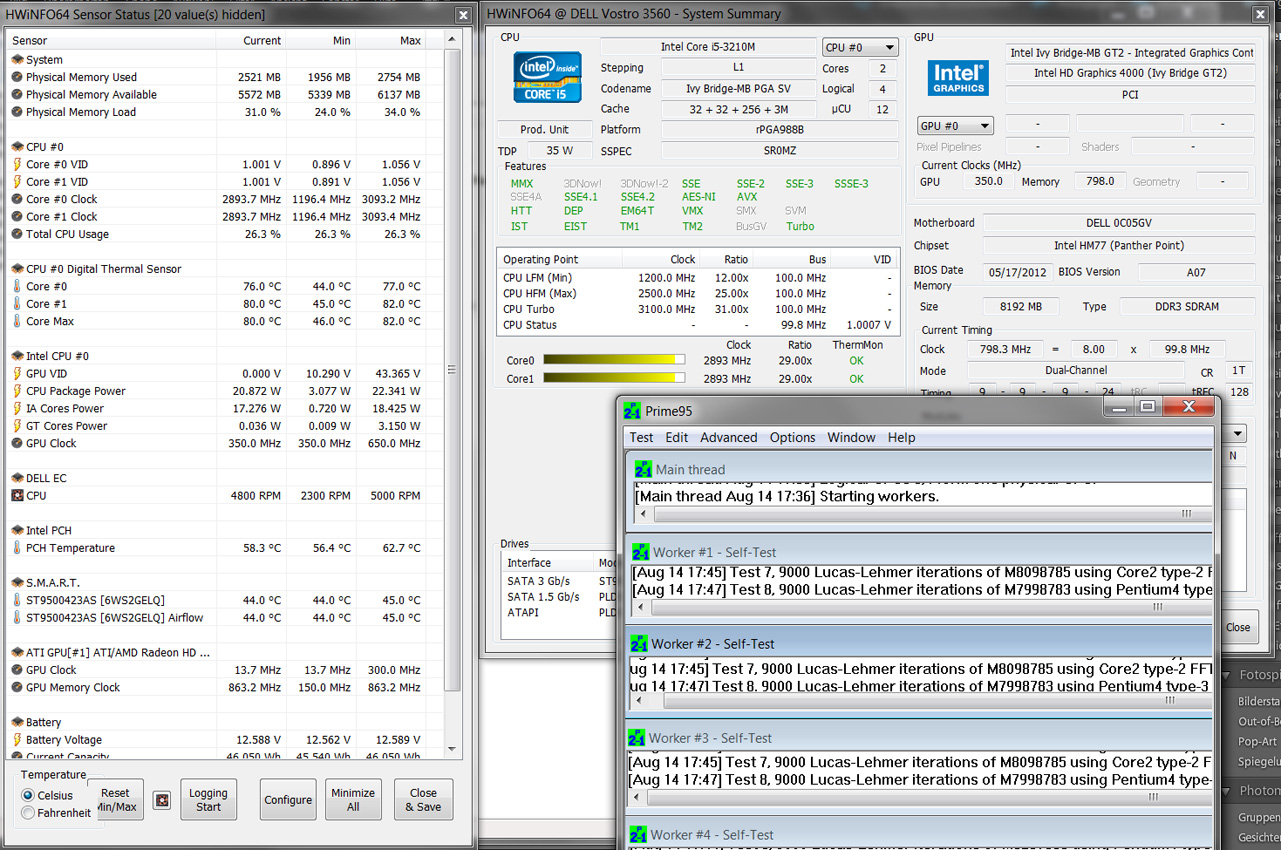This screenshot has height=850, width=1281.
Task: Open sensor settings with Configure button
Action: click(x=288, y=800)
